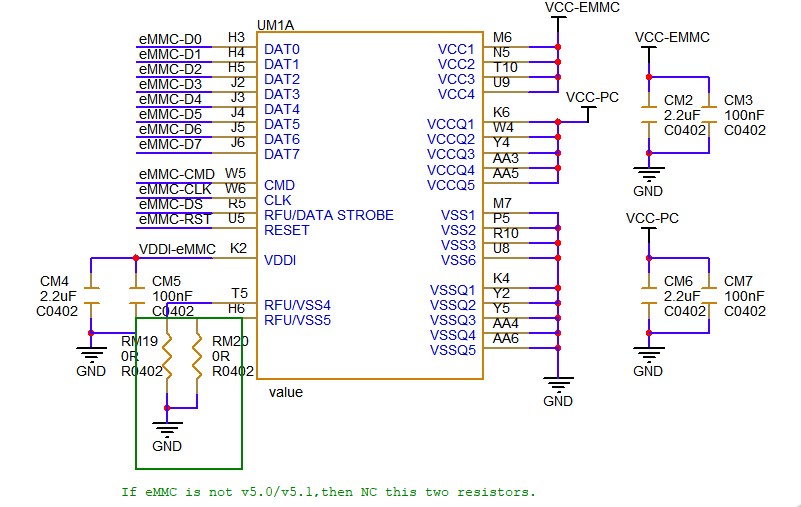Screen dimensions: 801x507
Task: Select the RFU/DATA STROBE pin name
Action: pyautogui.click(x=329, y=215)
